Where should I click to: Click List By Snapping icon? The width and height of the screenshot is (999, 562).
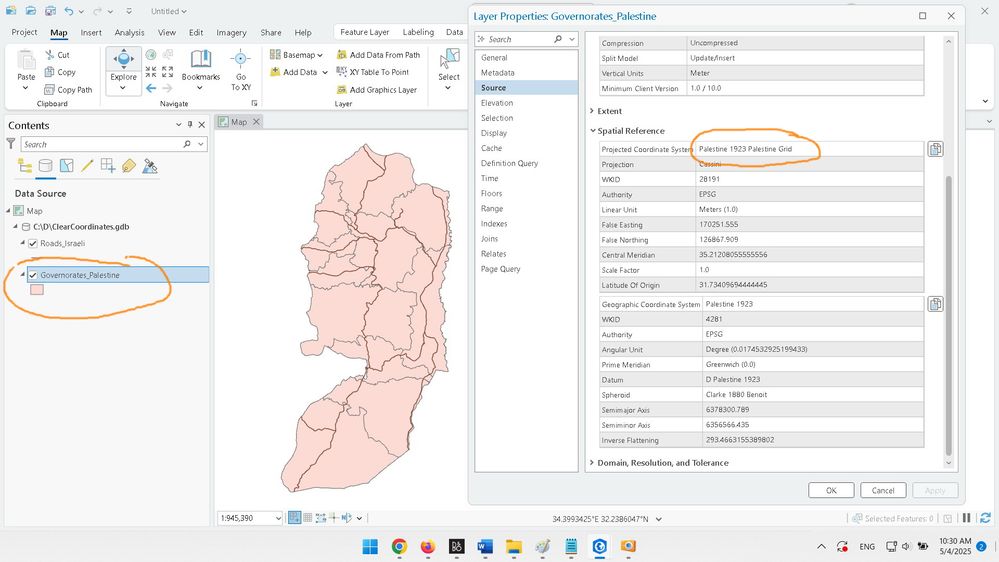click(x=108, y=166)
